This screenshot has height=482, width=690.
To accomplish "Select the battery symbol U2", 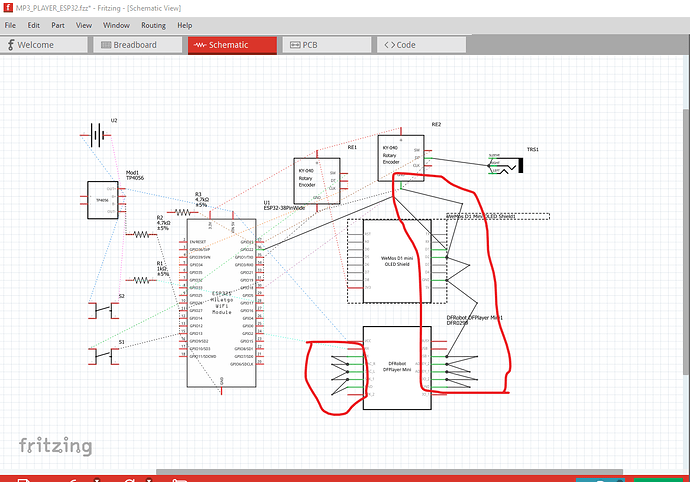I will (97, 135).
